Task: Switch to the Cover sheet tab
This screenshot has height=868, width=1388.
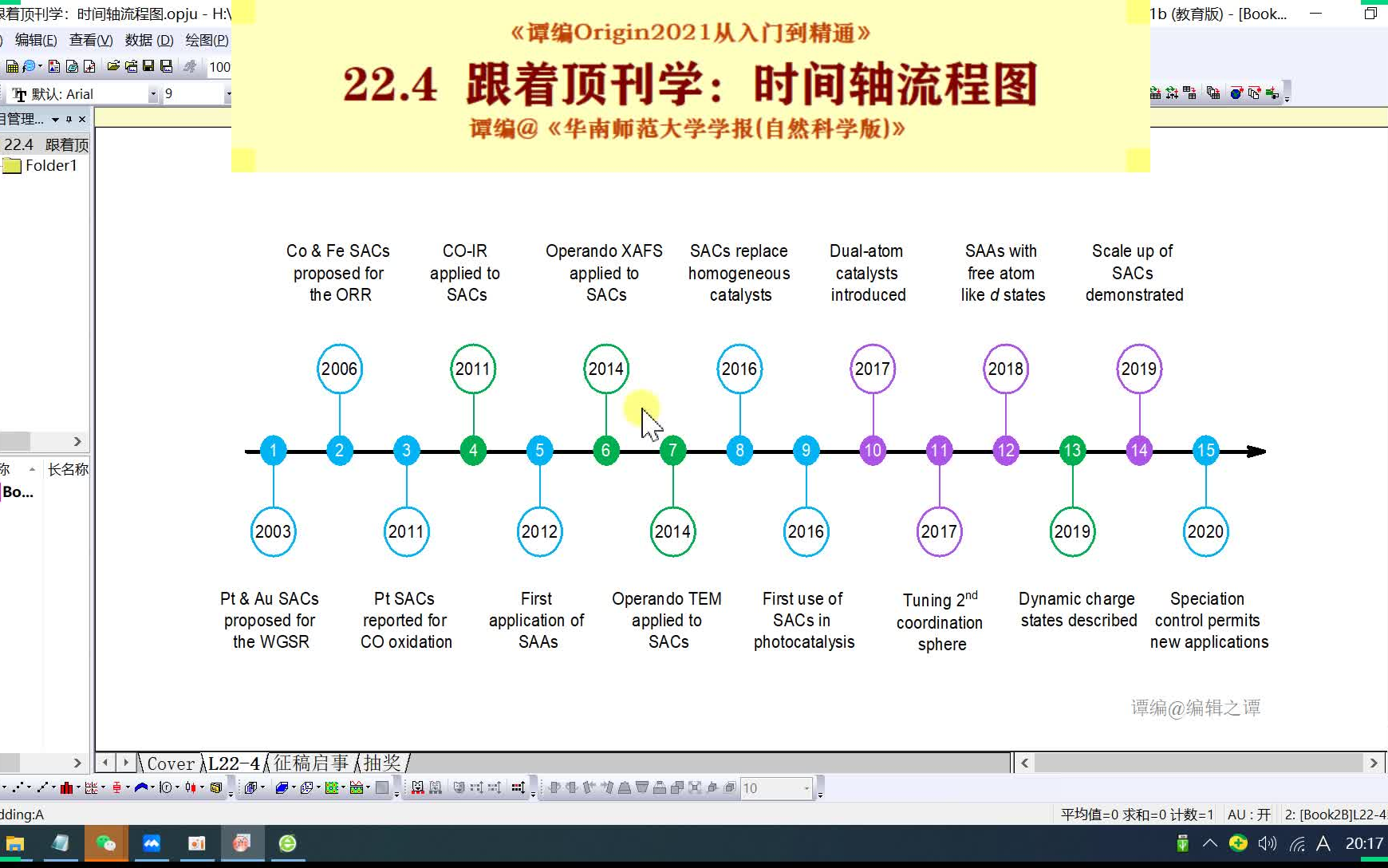Action: pyautogui.click(x=170, y=763)
